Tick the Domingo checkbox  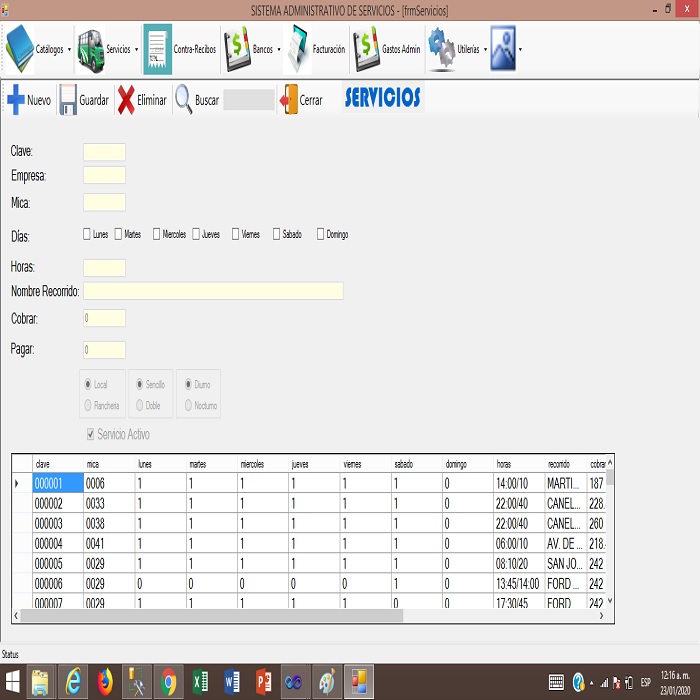[321, 234]
